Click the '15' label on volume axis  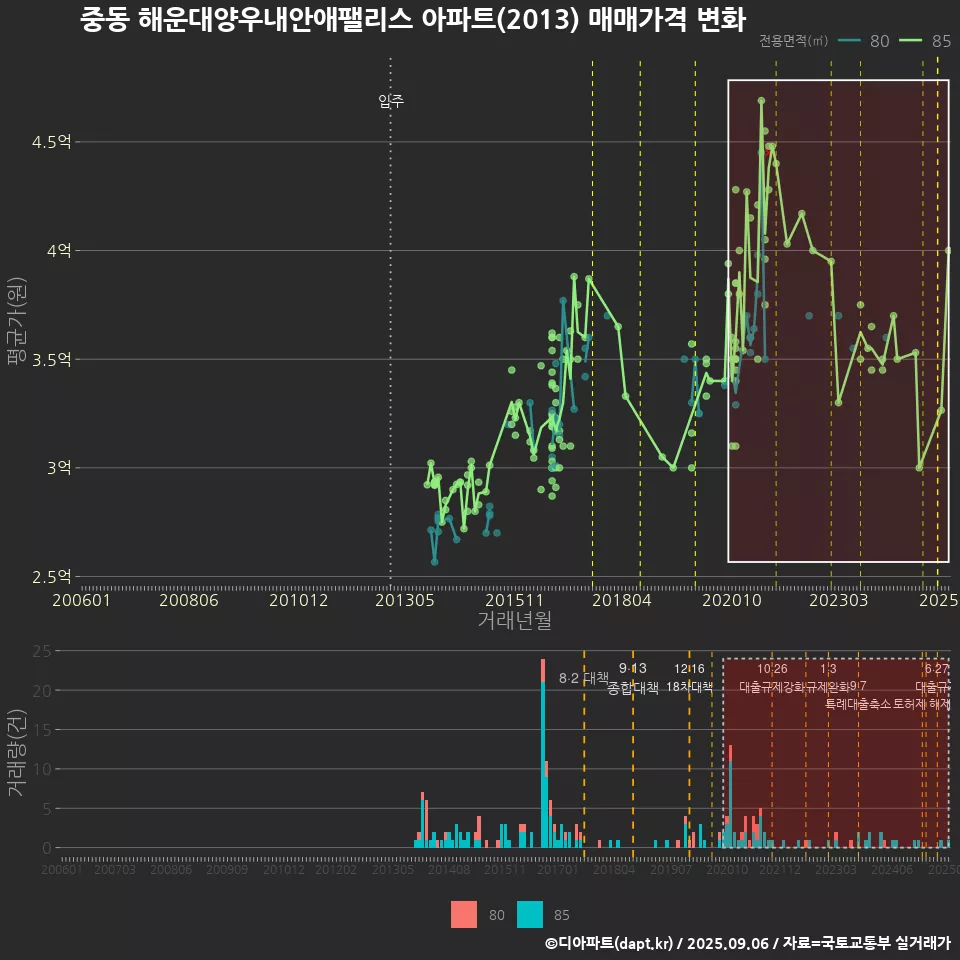click(42, 729)
